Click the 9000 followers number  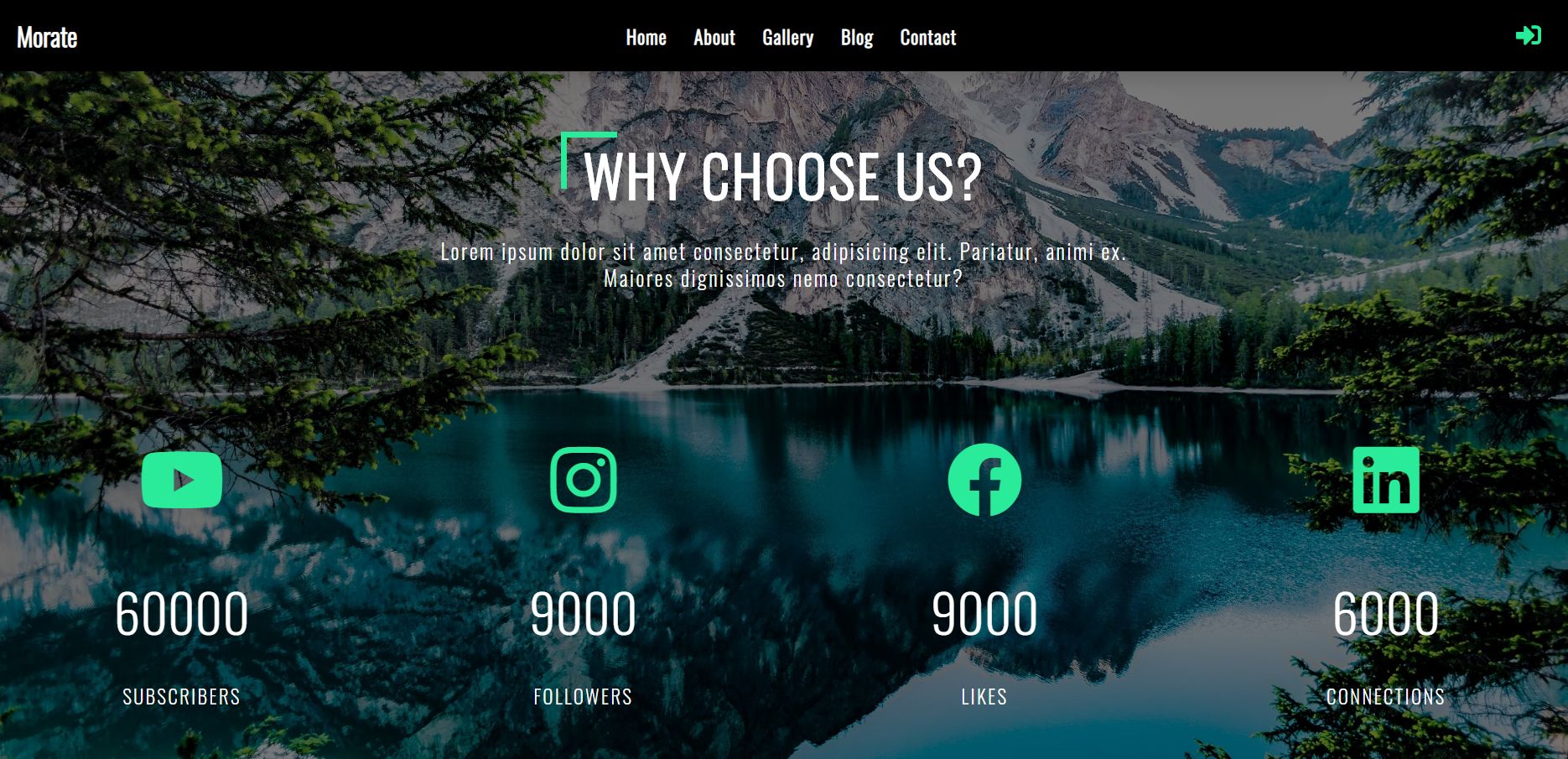(584, 613)
